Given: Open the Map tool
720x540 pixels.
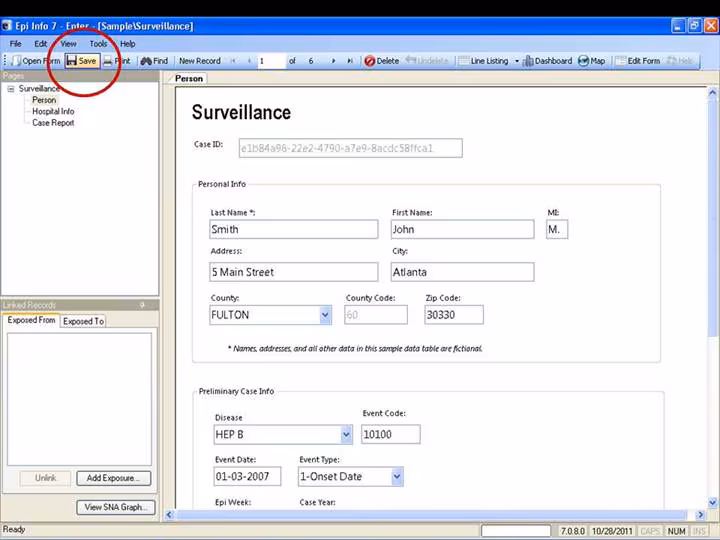Looking at the screenshot, I should (x=592, y=61).
